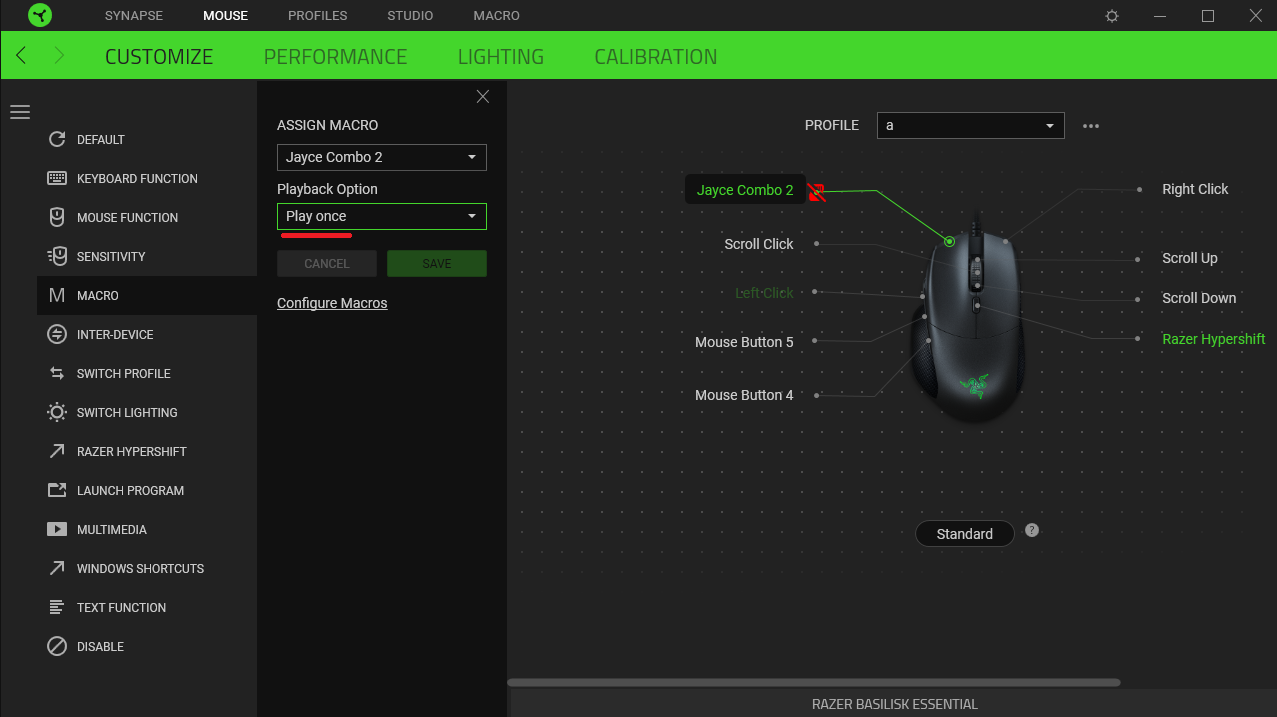Toggle the hamburger menu sidebar
The height and width of the screenshot is (717, 1277).
(20, 112)
